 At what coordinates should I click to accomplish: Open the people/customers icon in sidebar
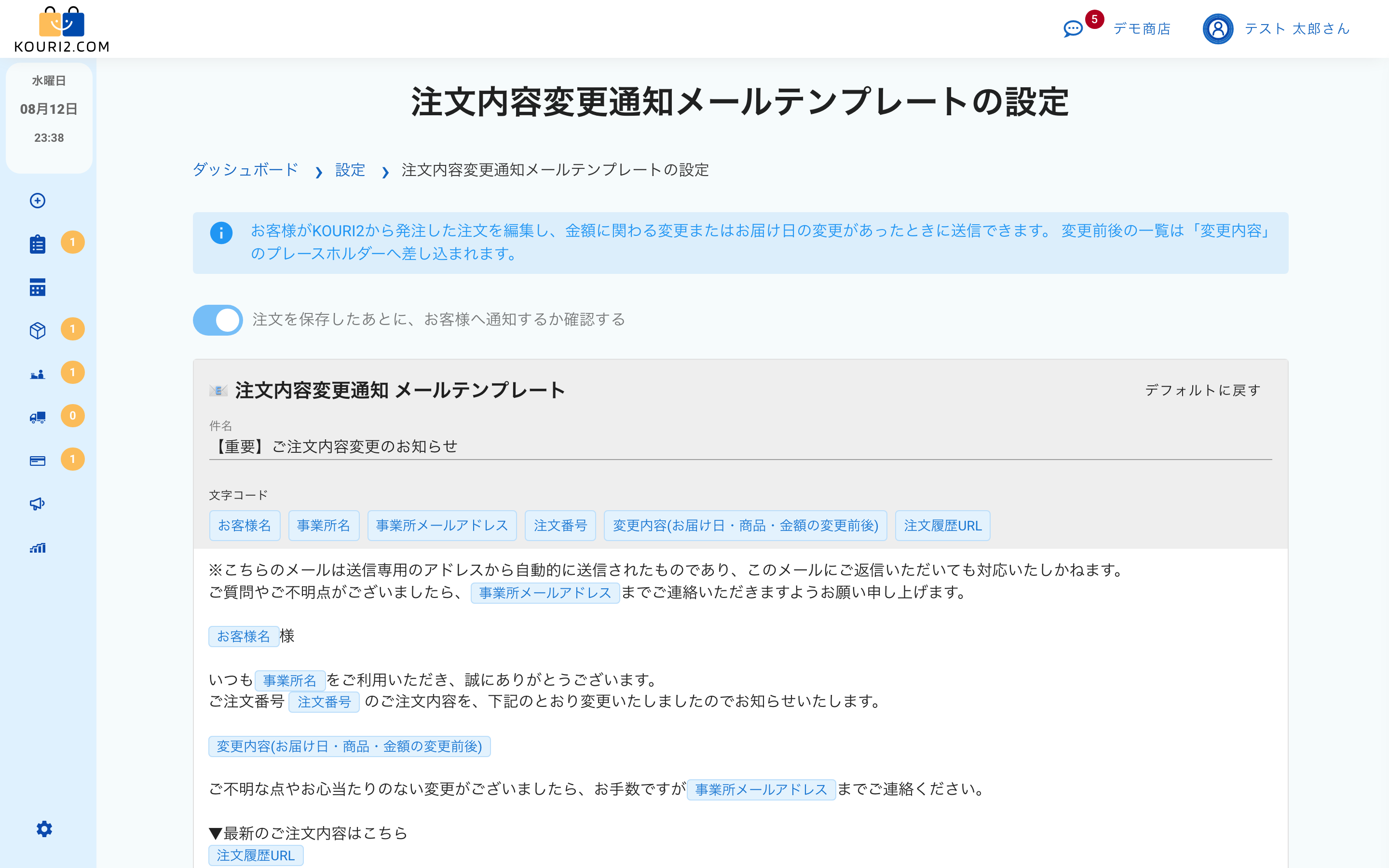pyautogui.click(x=38, y=374)
